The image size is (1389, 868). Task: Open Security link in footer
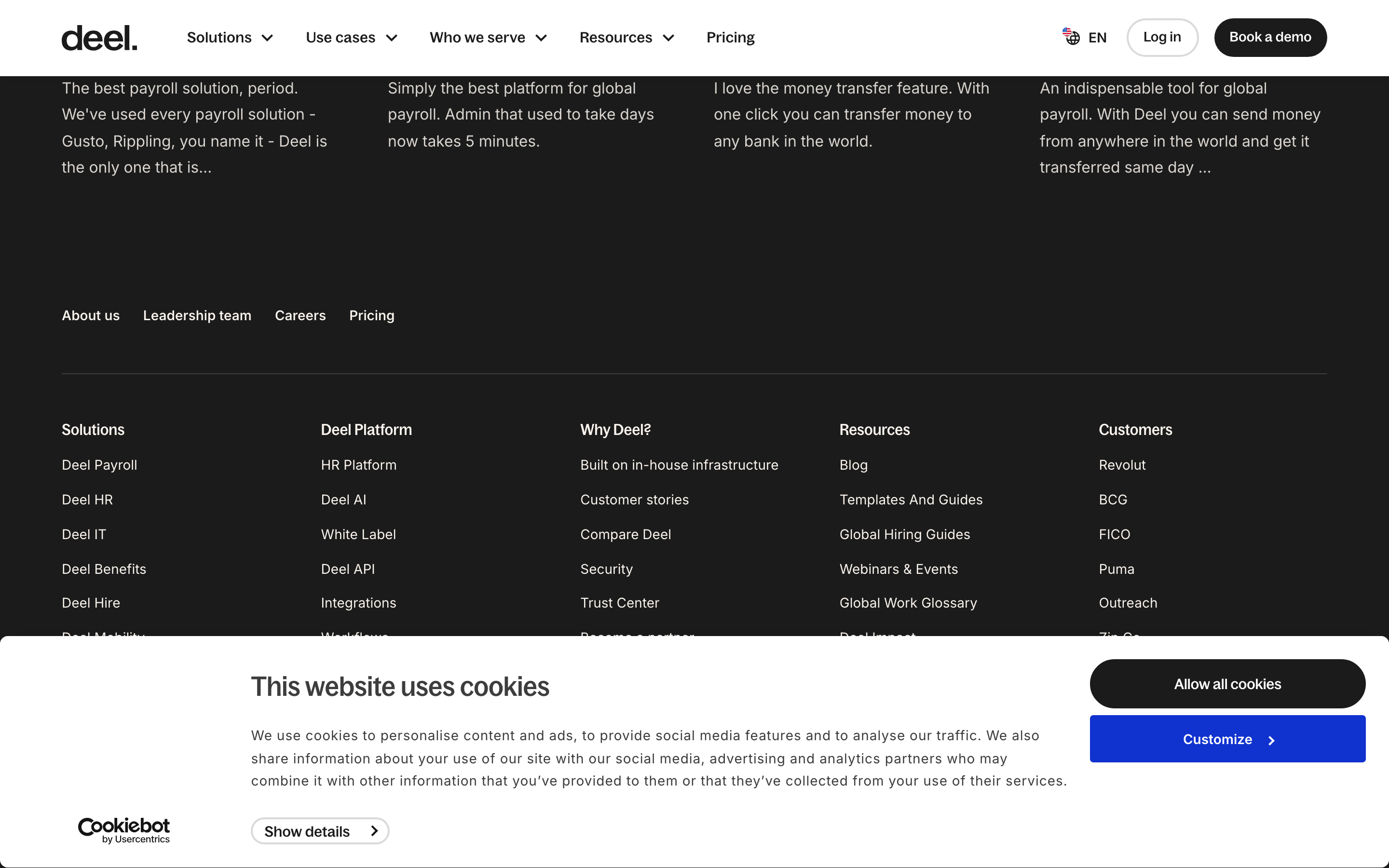[606, 569]
